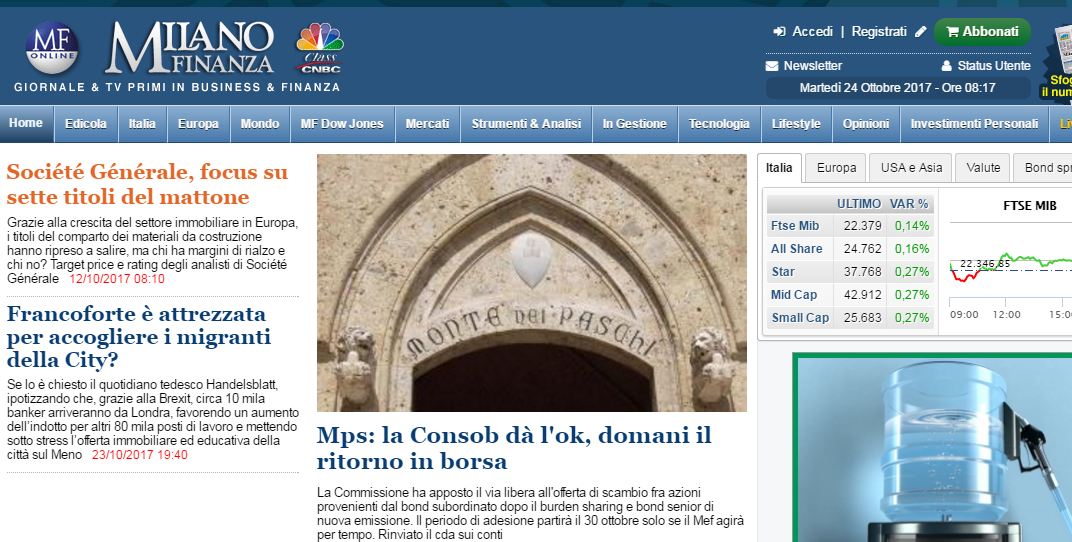Open the Ftse Mib index row
The width and height of the screenshot is (1072, 542).
tap(795, 226)
